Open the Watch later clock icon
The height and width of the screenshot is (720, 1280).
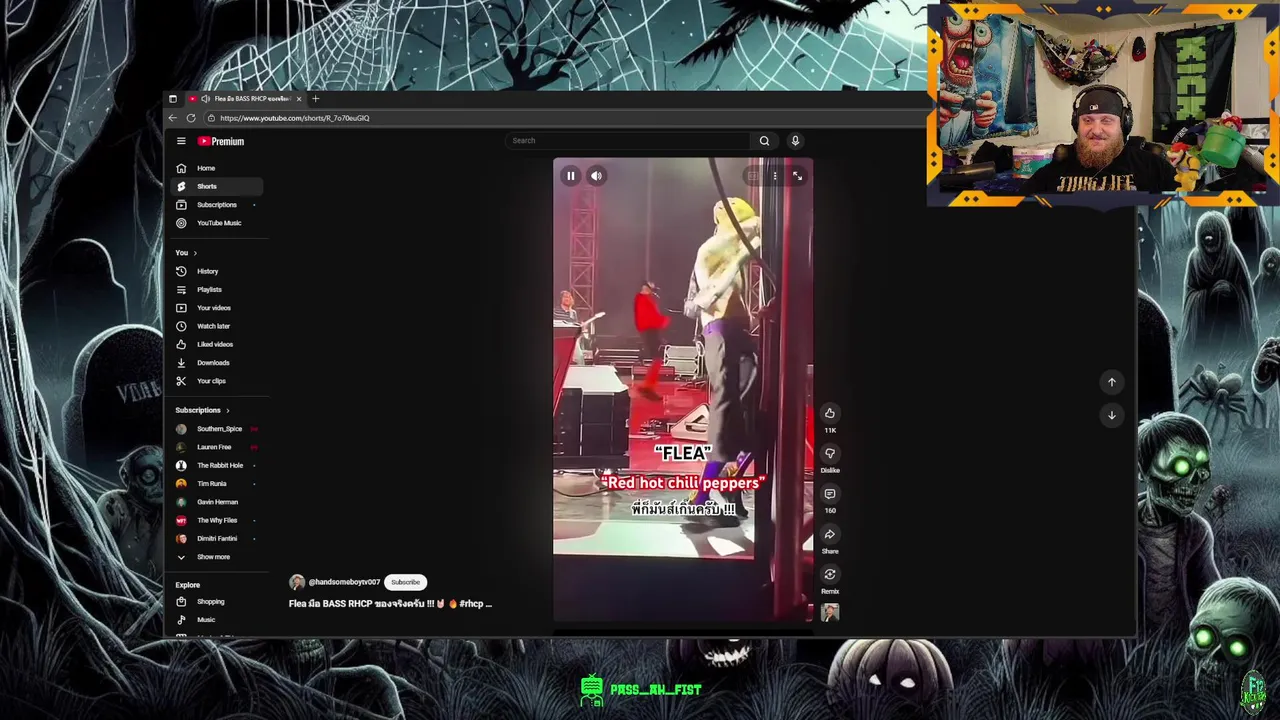181,326
